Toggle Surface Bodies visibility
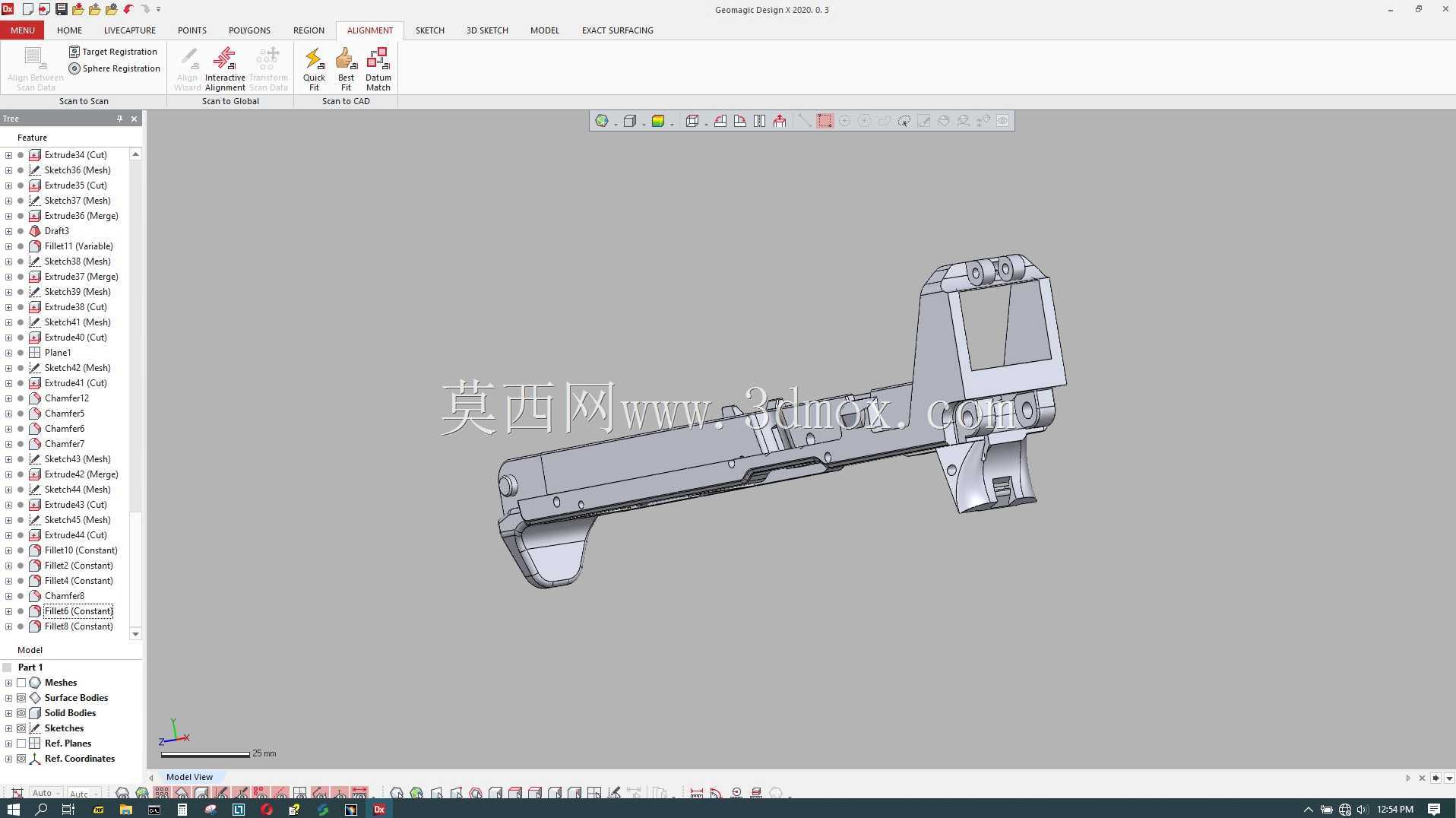Viewport: 1456px width, 818px height. 21,698
